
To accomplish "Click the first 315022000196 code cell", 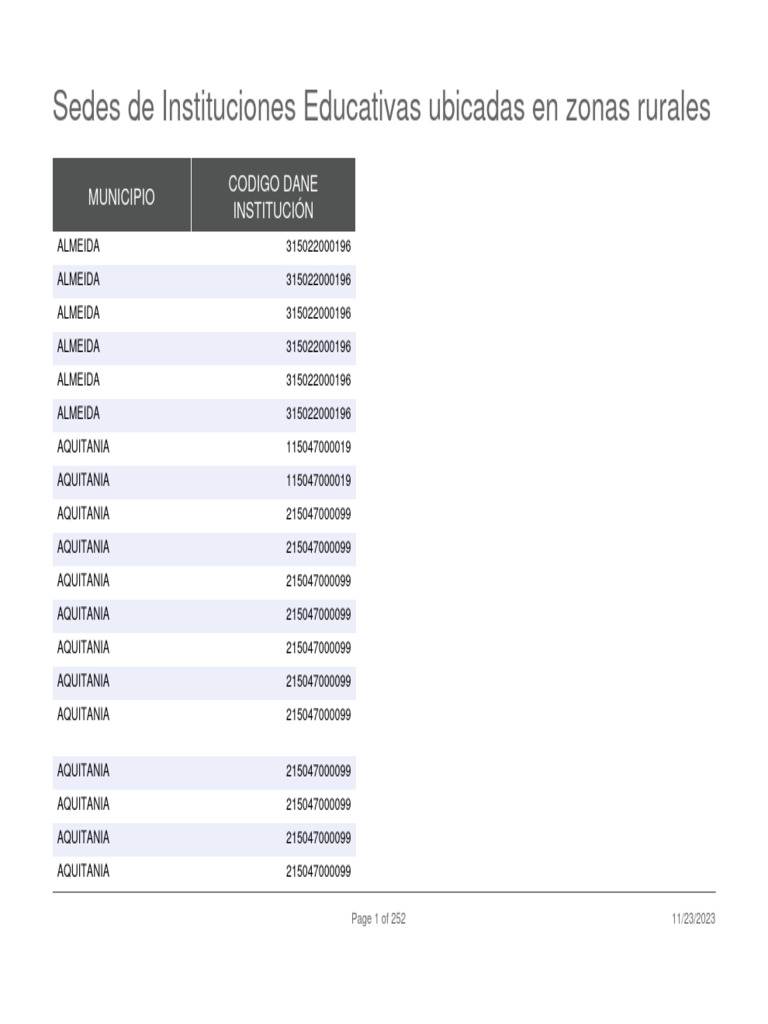I will (318, 246).
